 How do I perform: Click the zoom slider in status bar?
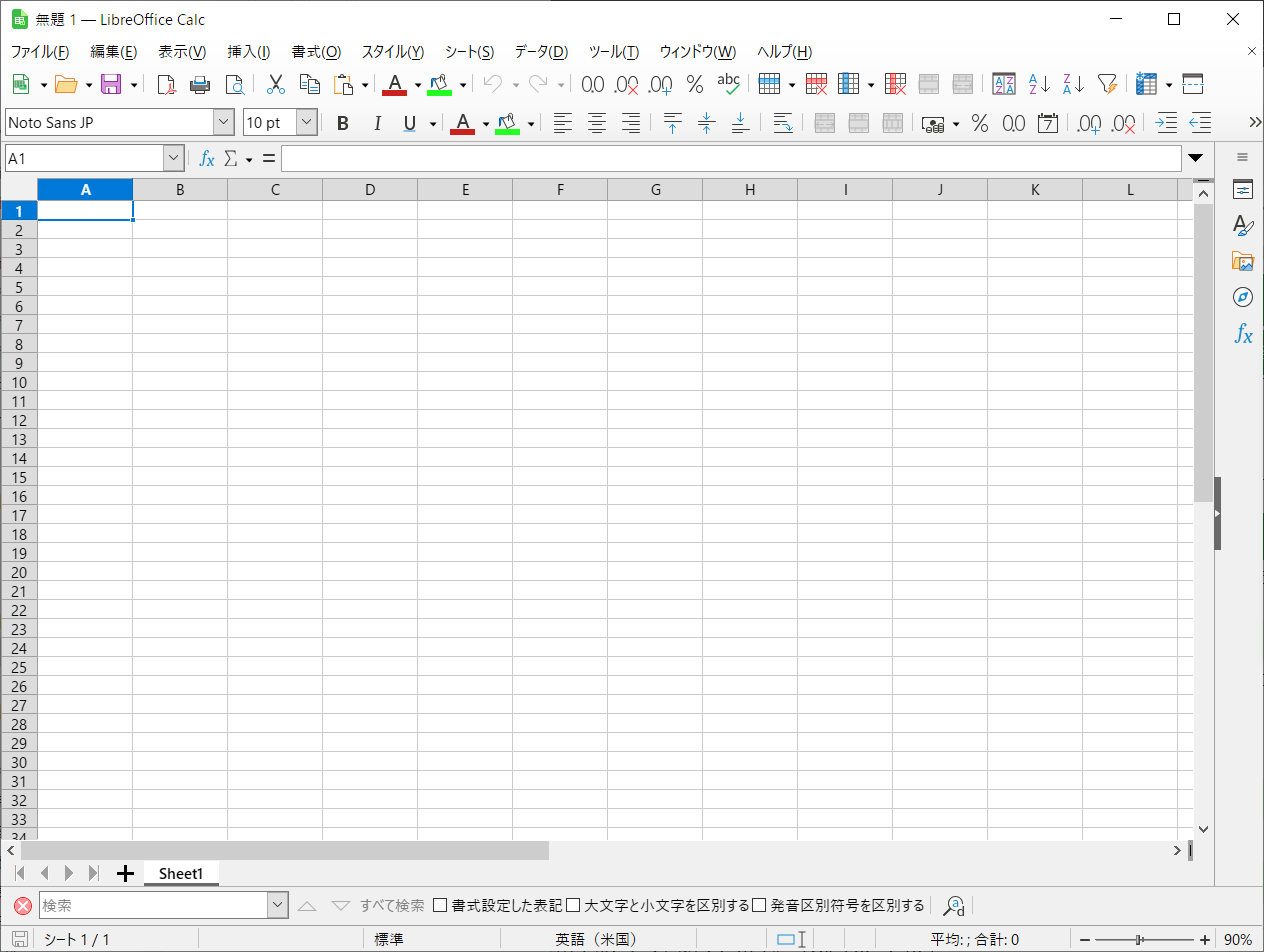(x=1140, y=940)
